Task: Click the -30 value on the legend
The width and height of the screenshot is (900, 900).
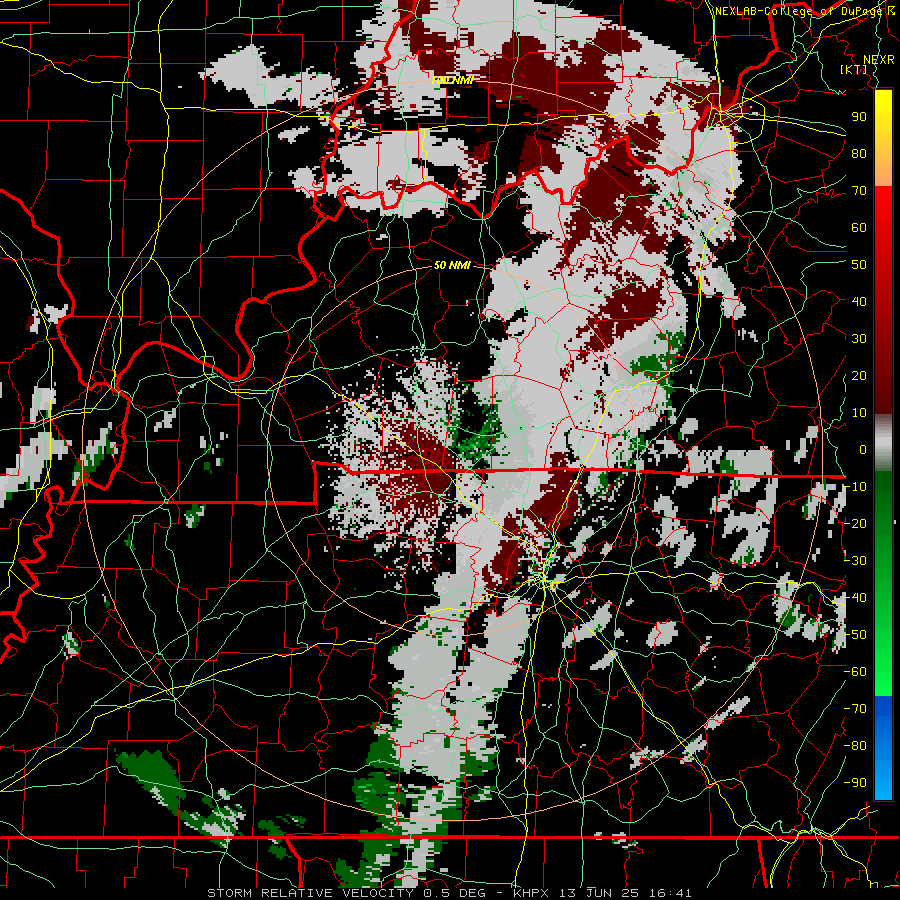Action: tap(855, 561)
